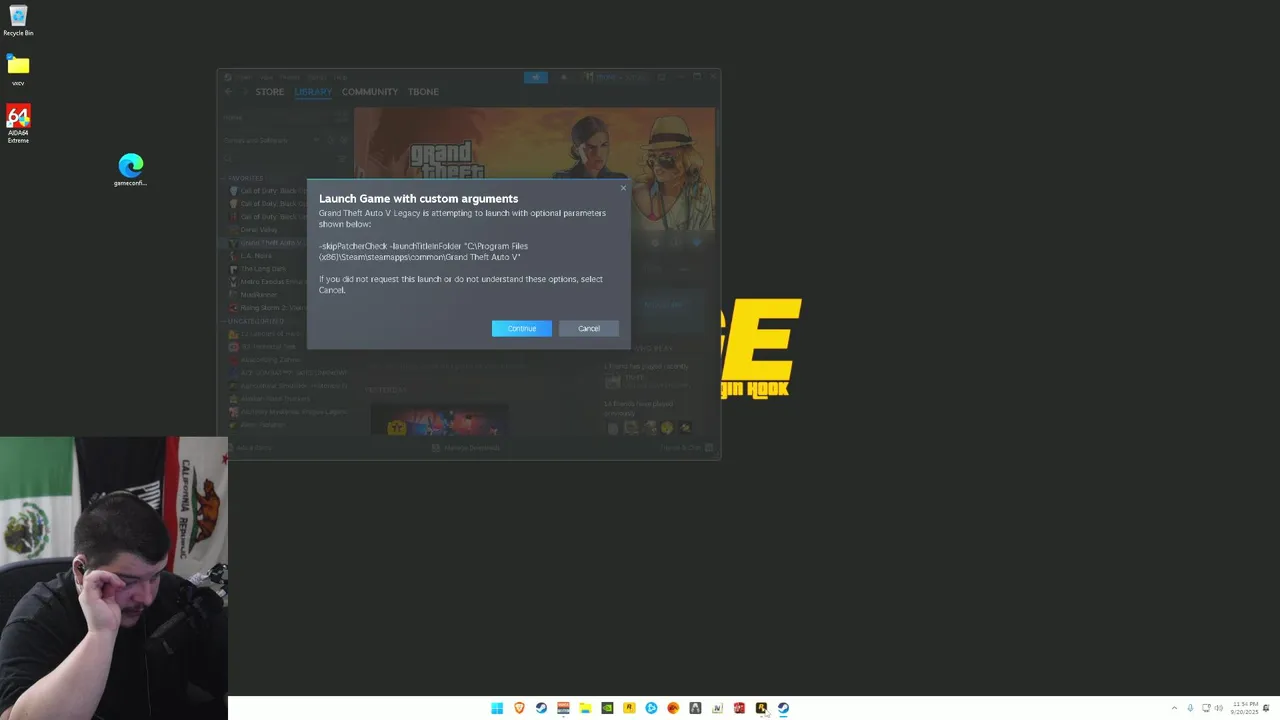
Task: Open the NVIDIA app from the taskbar
Action: (x=607, y=708)
